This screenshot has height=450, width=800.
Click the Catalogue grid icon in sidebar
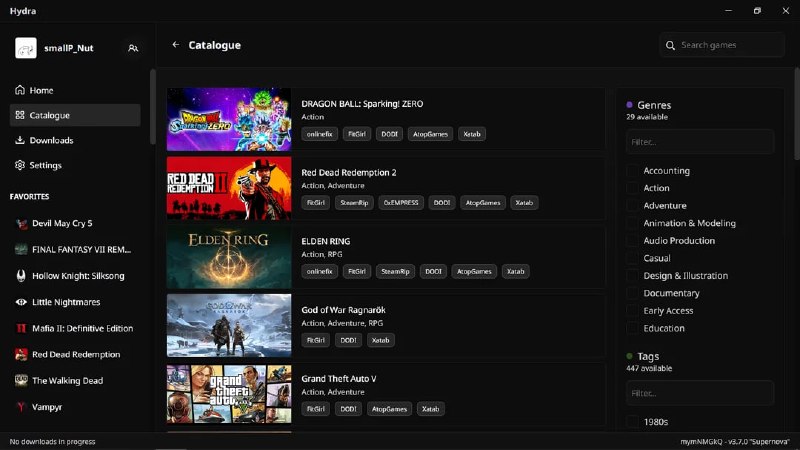[20, 115]
